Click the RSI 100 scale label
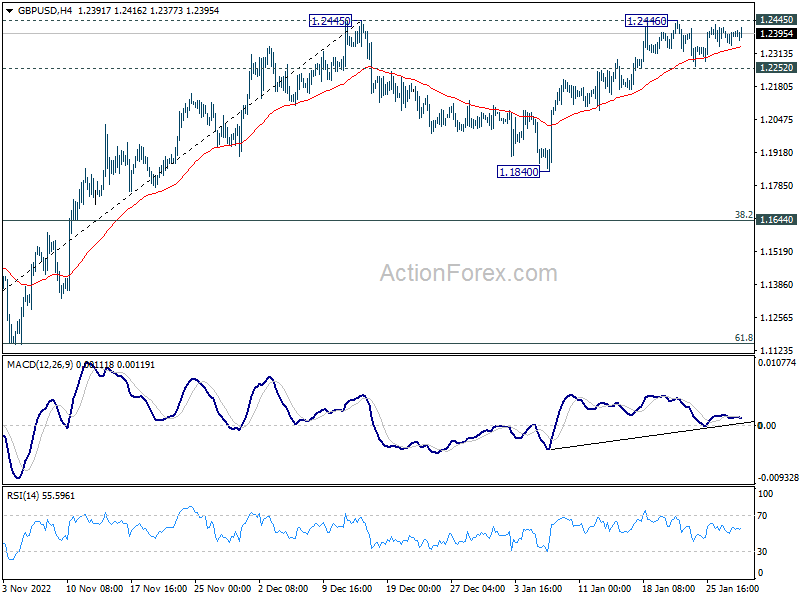The height and width of the screenshot is (600, 800). pos(766,493)
